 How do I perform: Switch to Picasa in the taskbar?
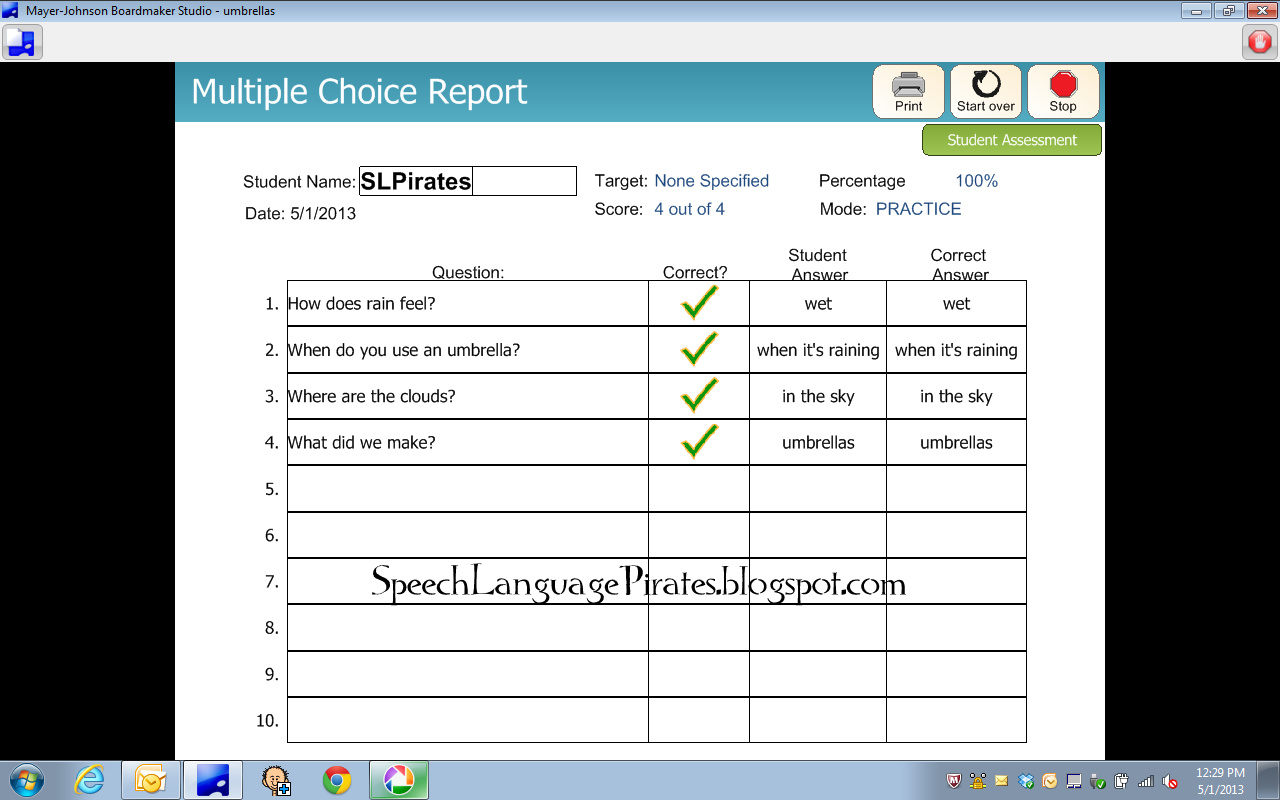(398, 780)
